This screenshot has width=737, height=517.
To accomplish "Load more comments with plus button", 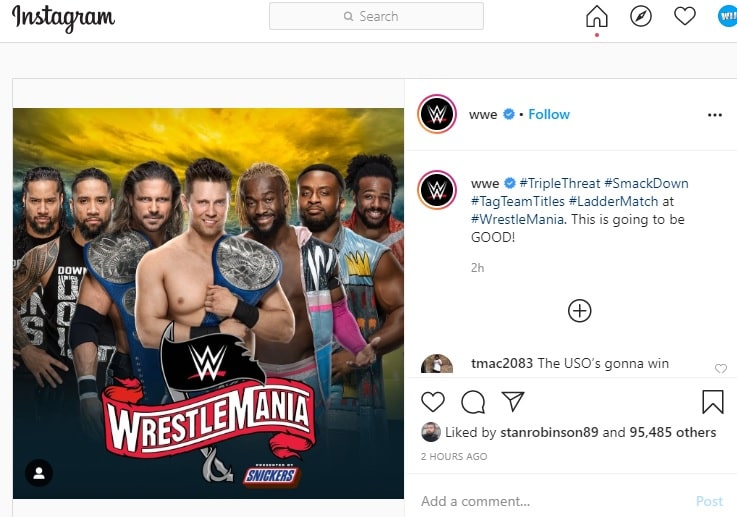I will (x=579, y=310).
